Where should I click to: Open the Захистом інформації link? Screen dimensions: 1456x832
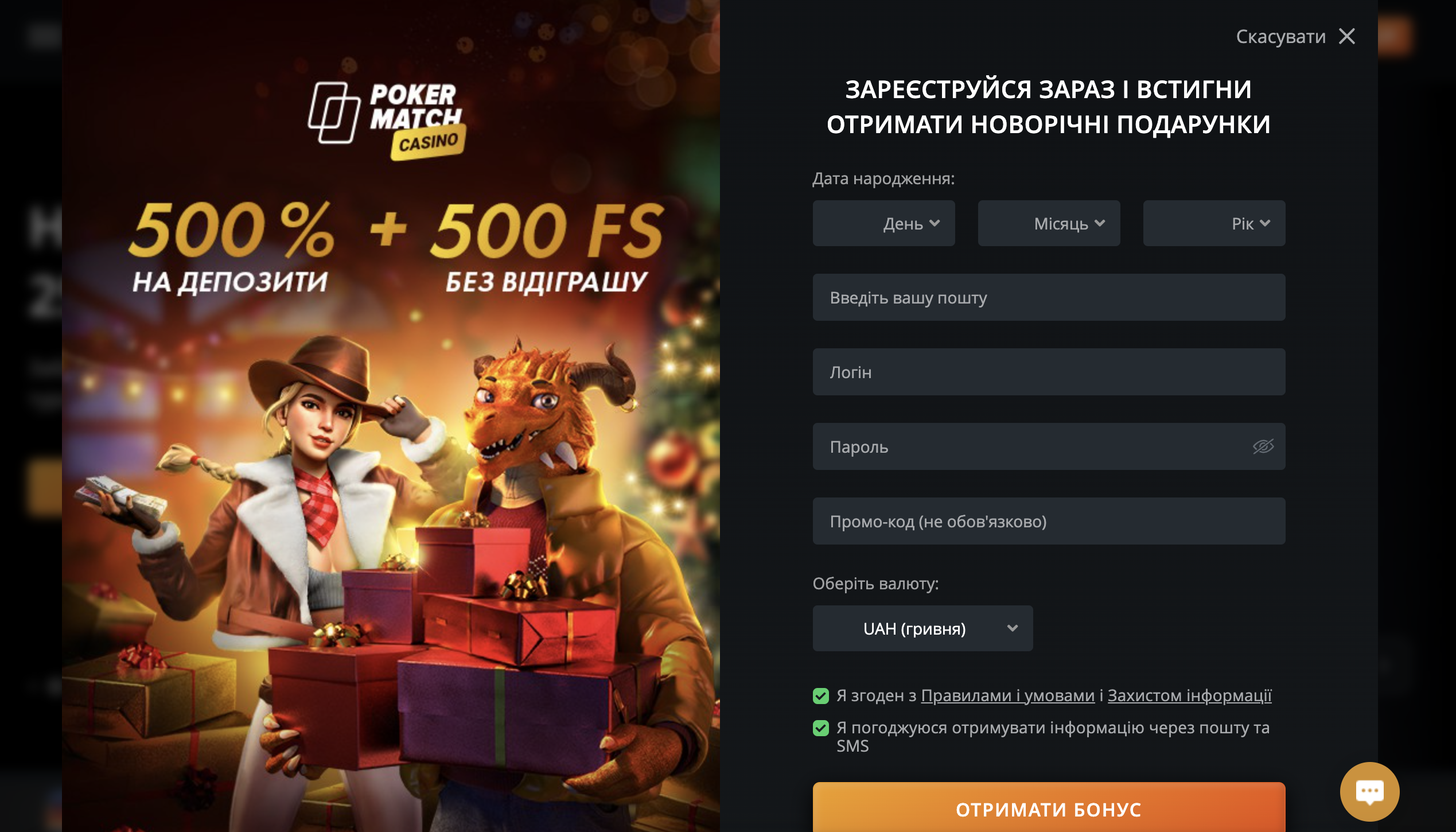click(1189, 695)
